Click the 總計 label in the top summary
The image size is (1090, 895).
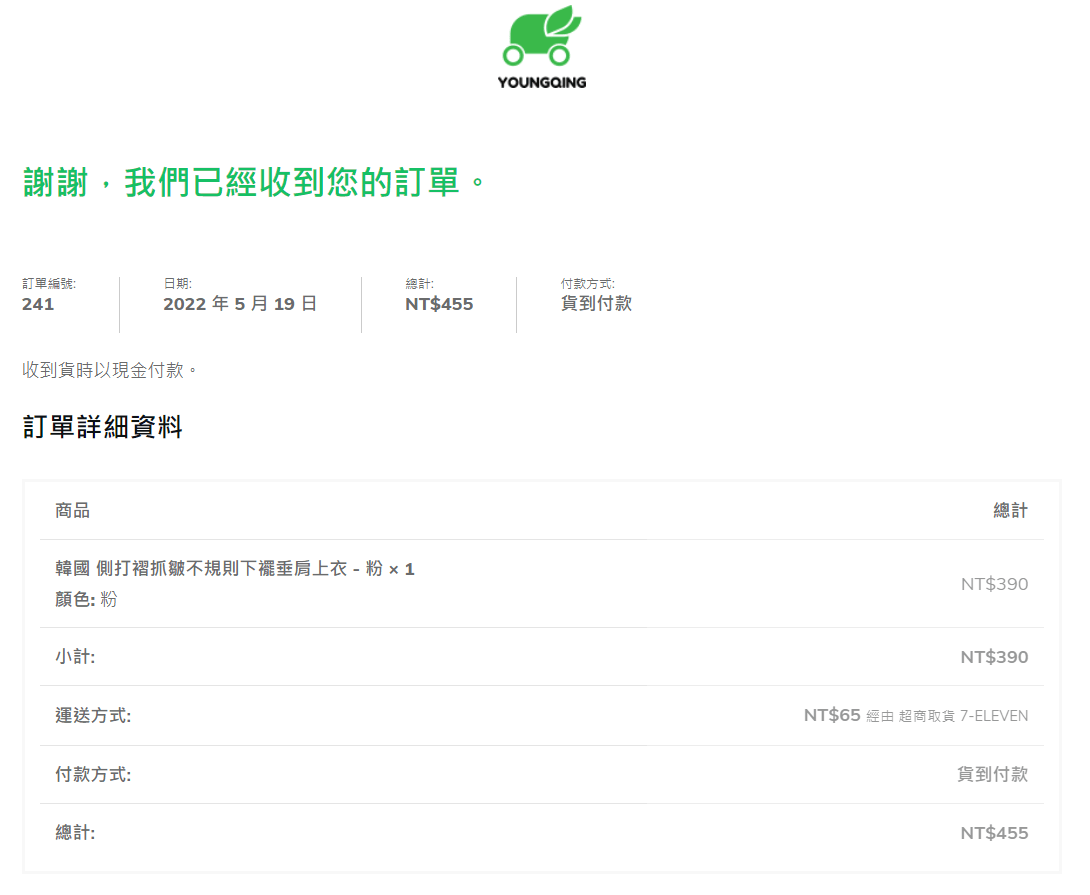tap(419, 284)
